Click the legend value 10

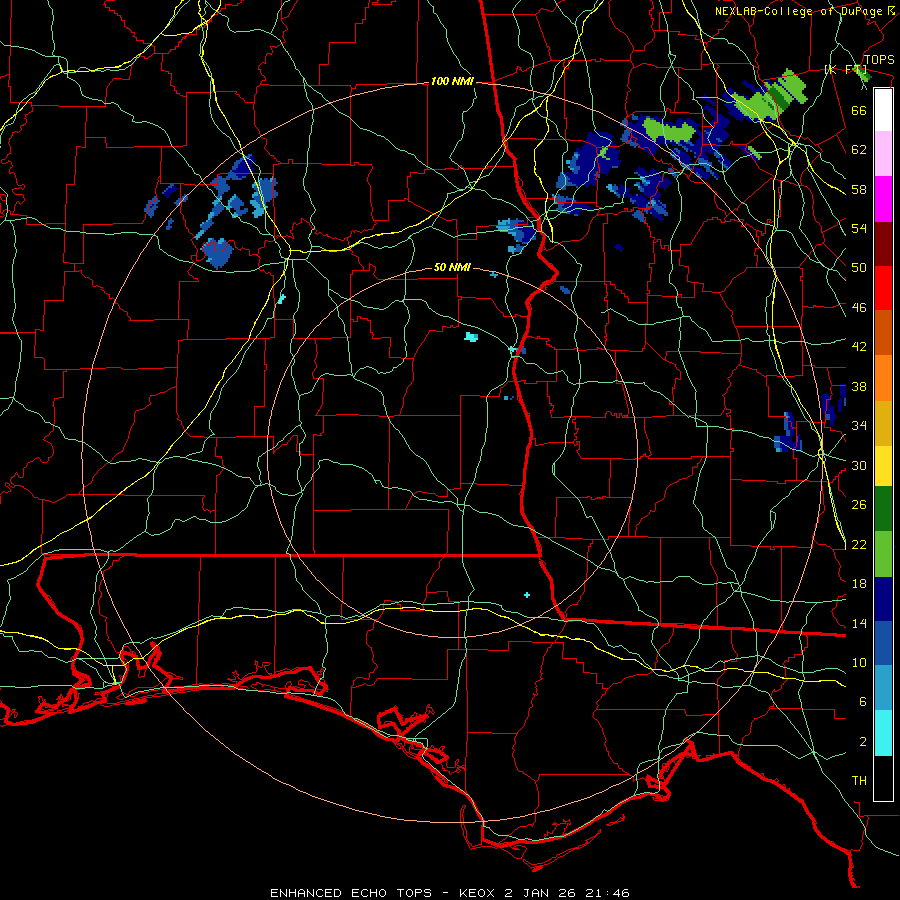859,662
